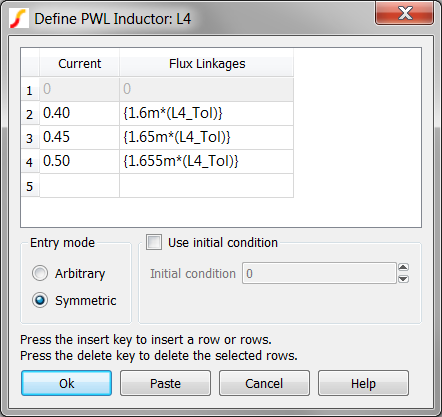Decrement the initial condition value

pos(403,279)
